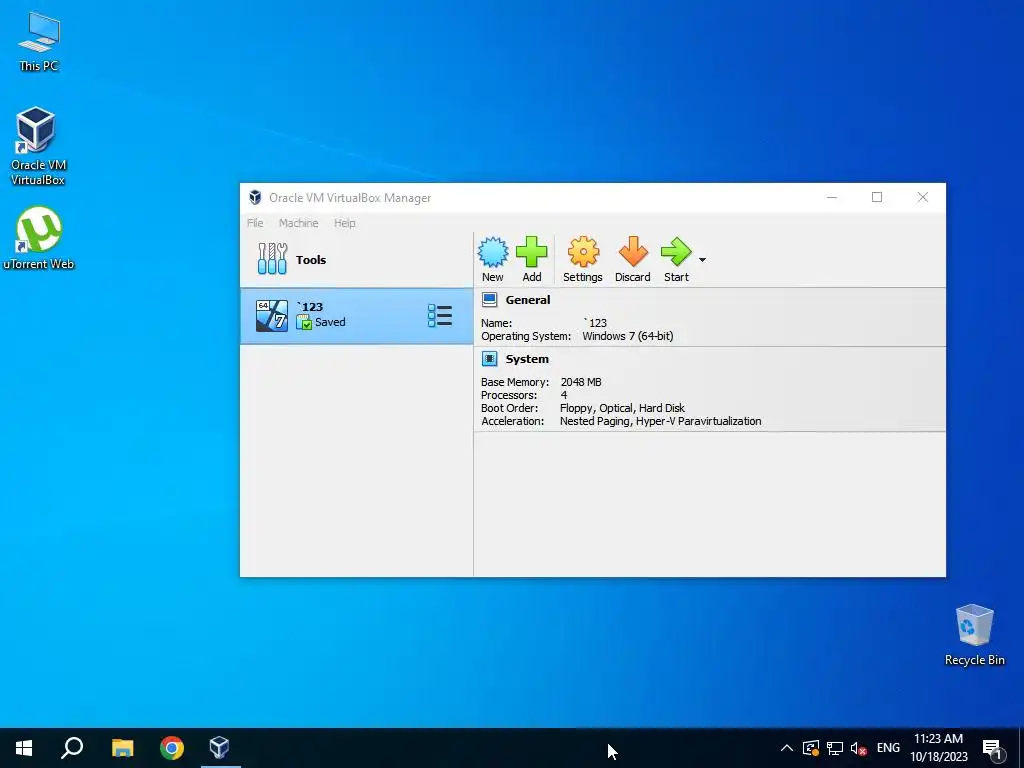
Task: Open the Help menu
Action: click(x=345, y=223)
